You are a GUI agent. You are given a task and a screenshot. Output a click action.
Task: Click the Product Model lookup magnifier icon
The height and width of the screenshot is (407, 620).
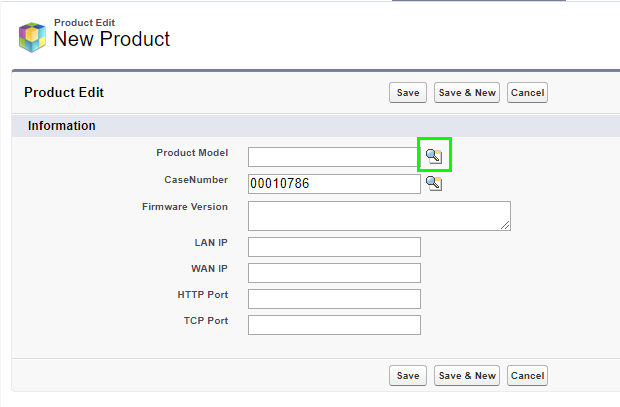coord(434,155)
